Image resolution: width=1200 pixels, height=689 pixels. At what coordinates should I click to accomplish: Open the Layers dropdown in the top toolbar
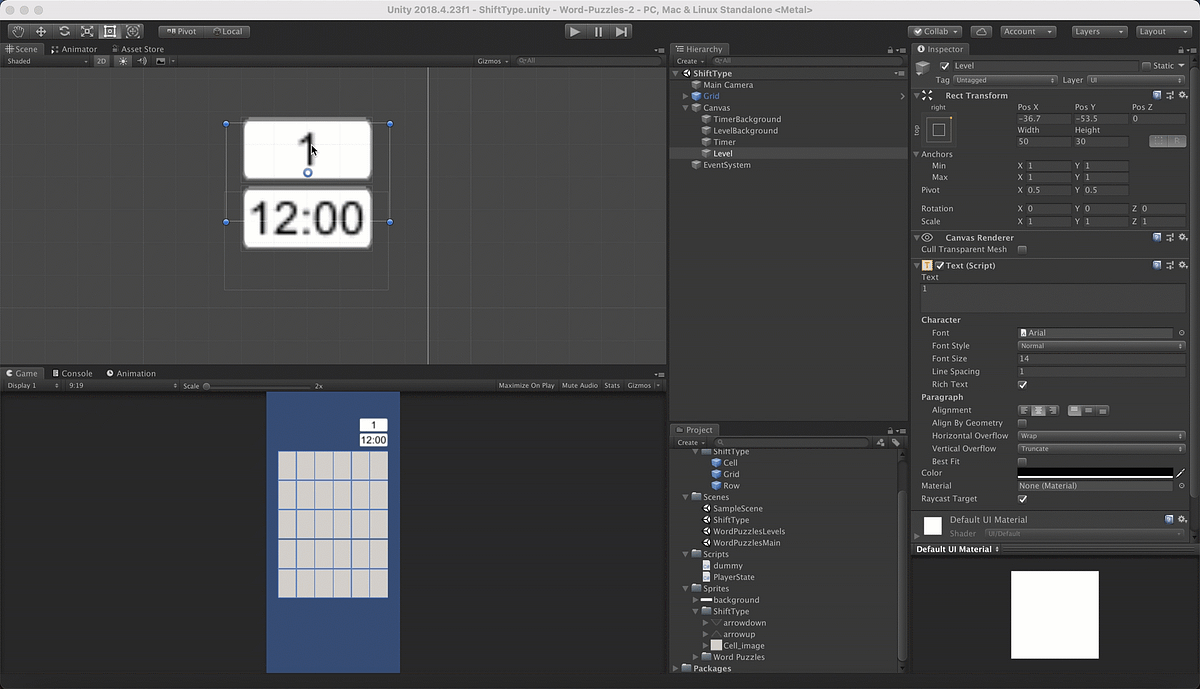[x=1098, y=31]
